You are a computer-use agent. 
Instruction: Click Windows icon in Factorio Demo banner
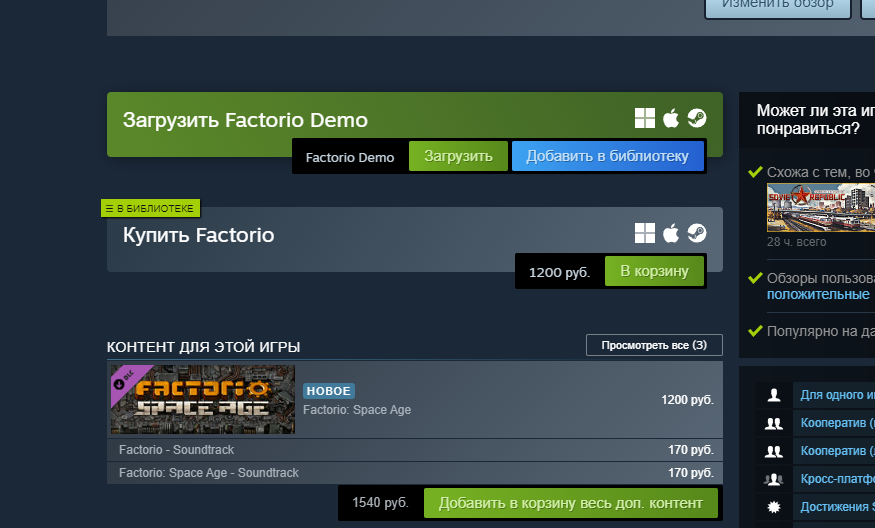pyautogui.click(x=645, y=118)
